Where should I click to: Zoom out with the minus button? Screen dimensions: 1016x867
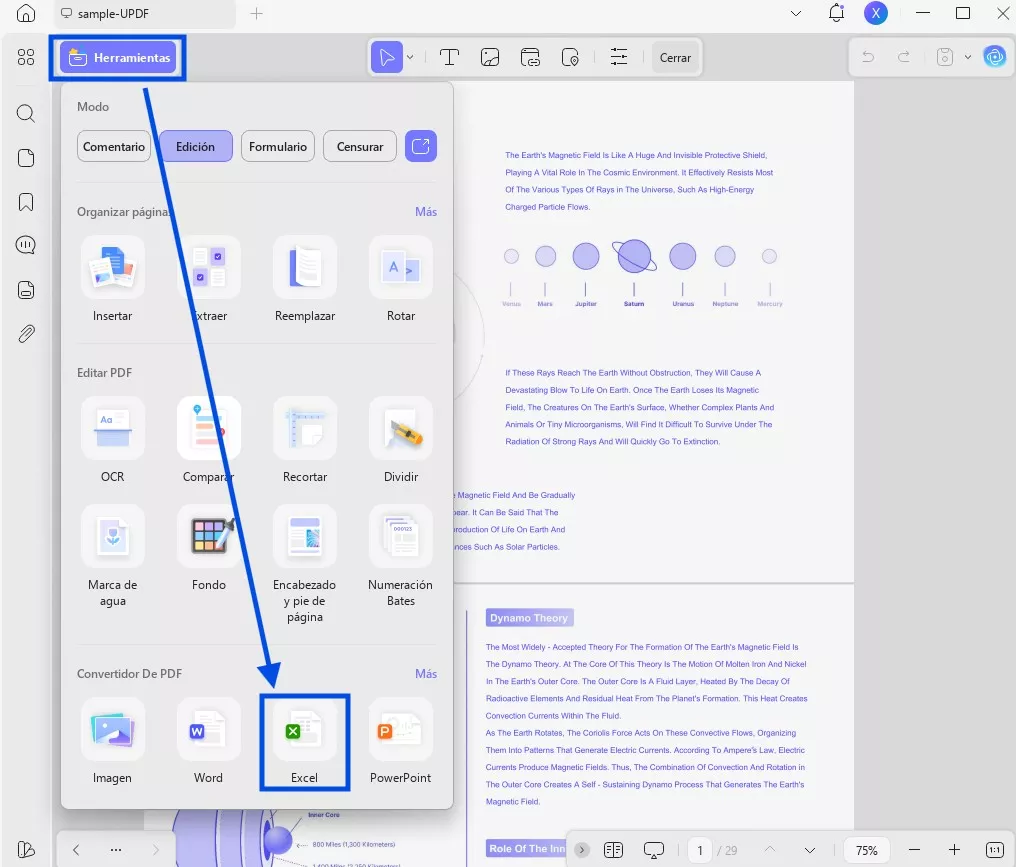point(914,850)
